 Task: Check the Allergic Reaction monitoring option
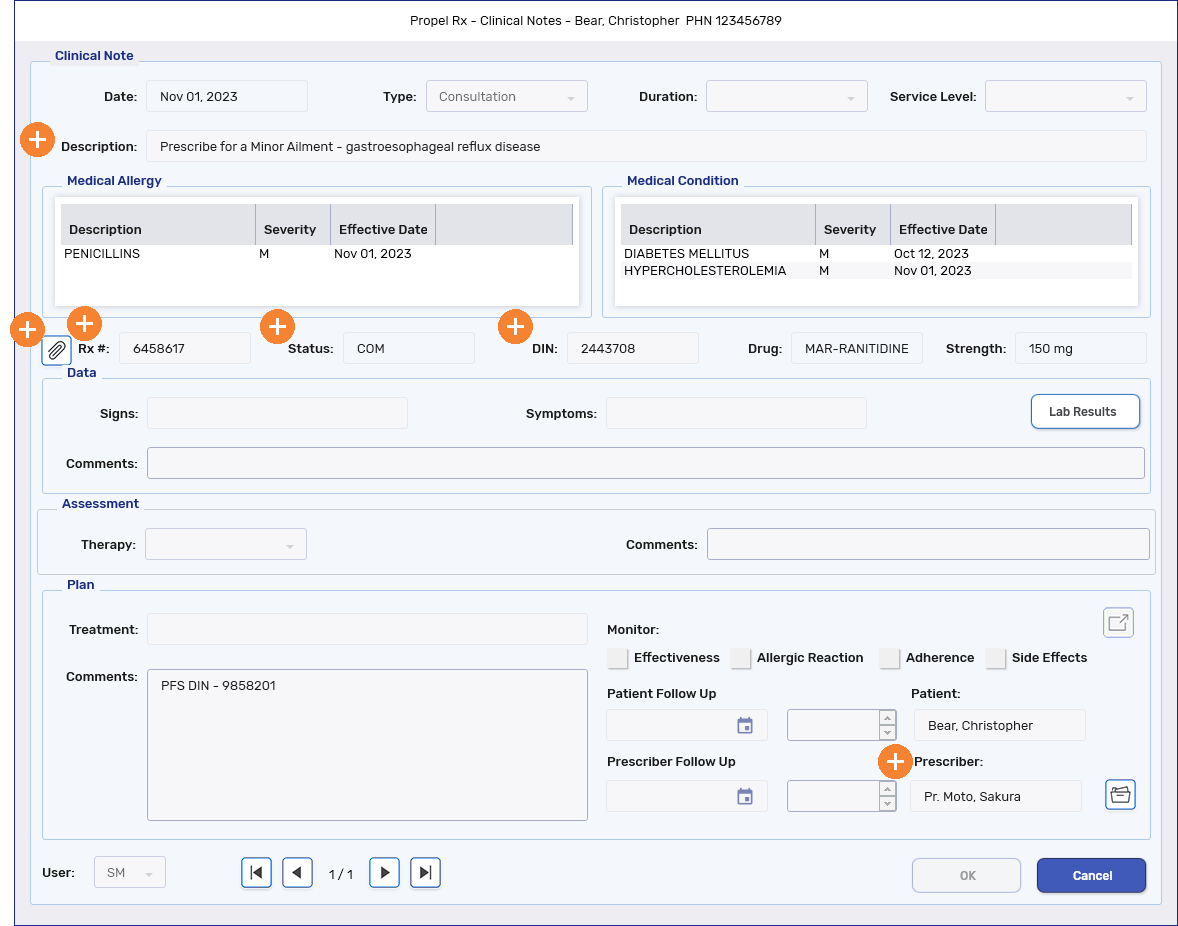pos(741,658)
